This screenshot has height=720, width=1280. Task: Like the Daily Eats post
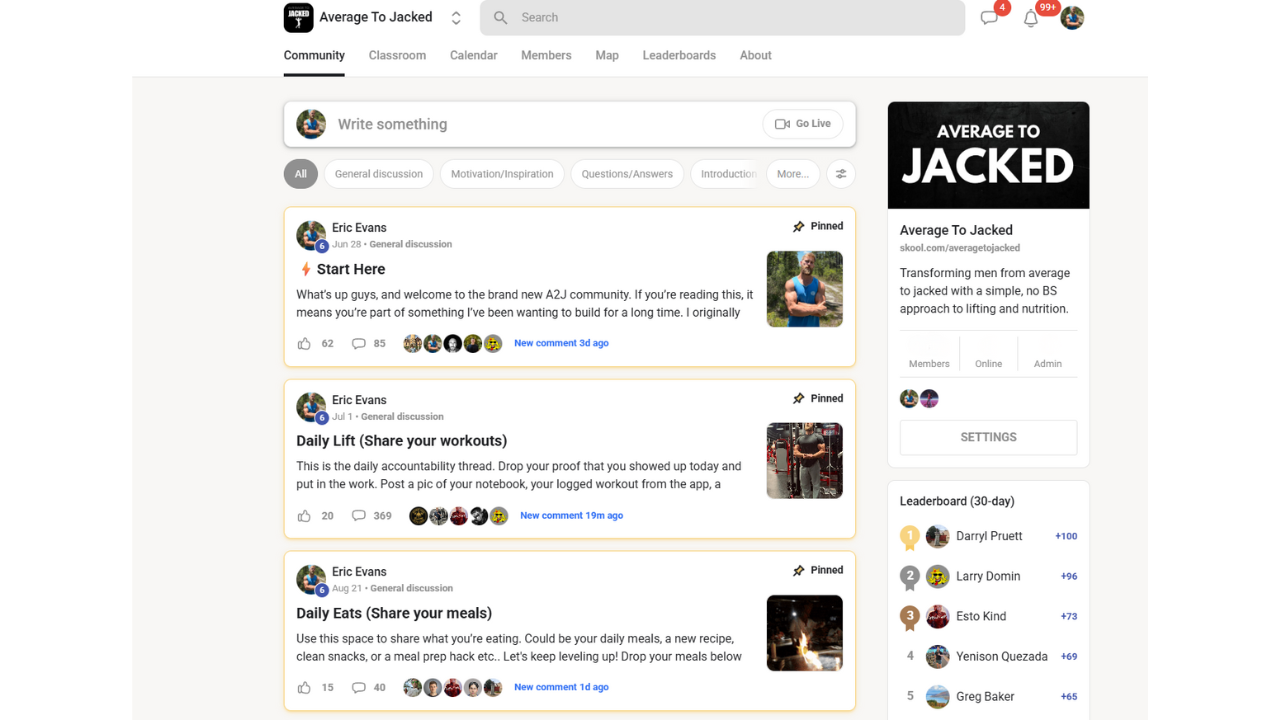coord(304,688)
